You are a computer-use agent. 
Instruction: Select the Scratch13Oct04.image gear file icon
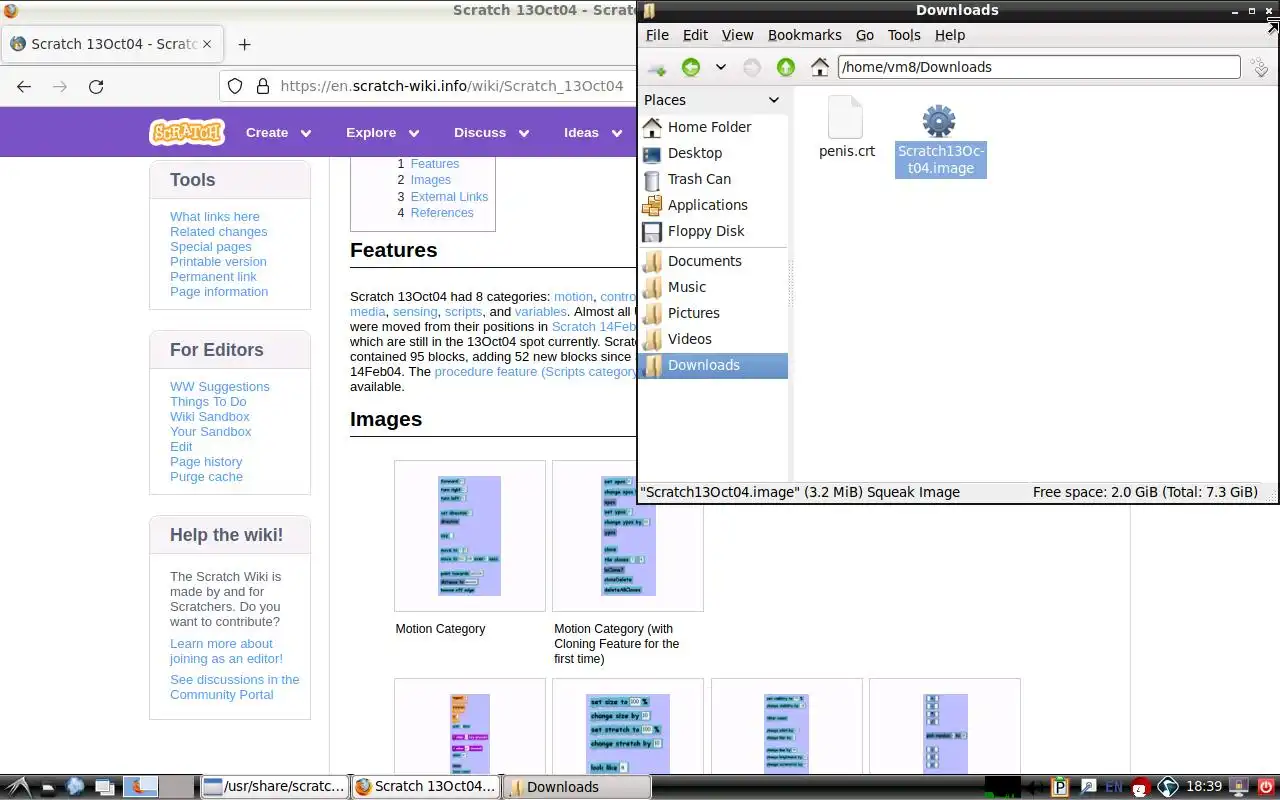click(939, 121)
